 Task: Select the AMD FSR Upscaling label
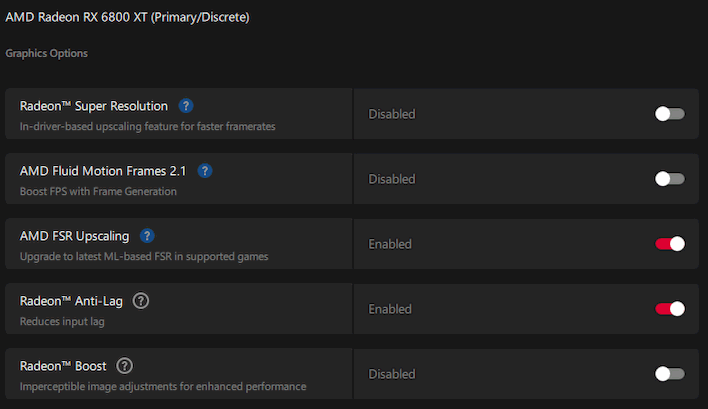[75, 236]
